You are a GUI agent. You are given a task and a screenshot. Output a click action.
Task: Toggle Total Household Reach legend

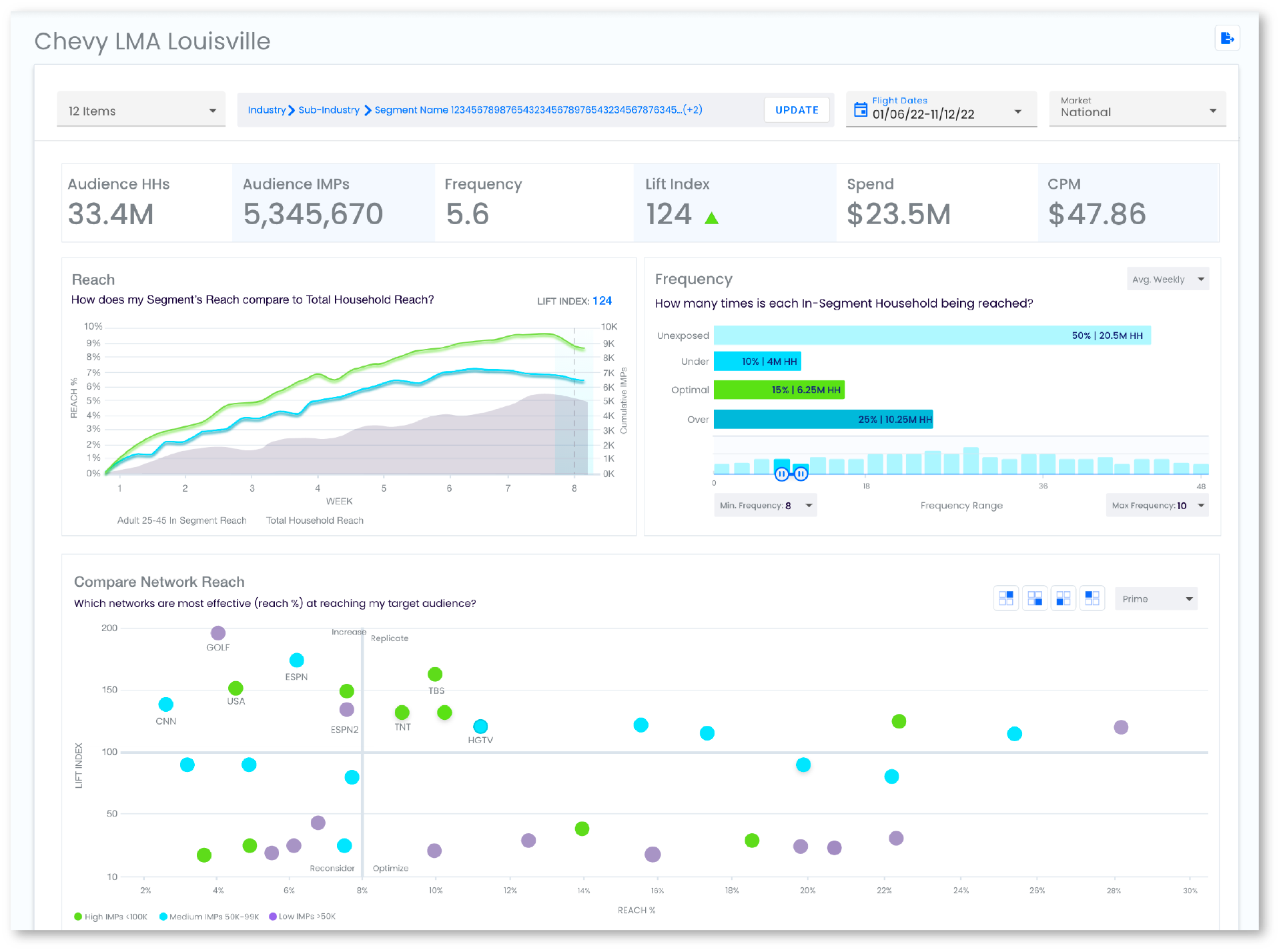315,520
